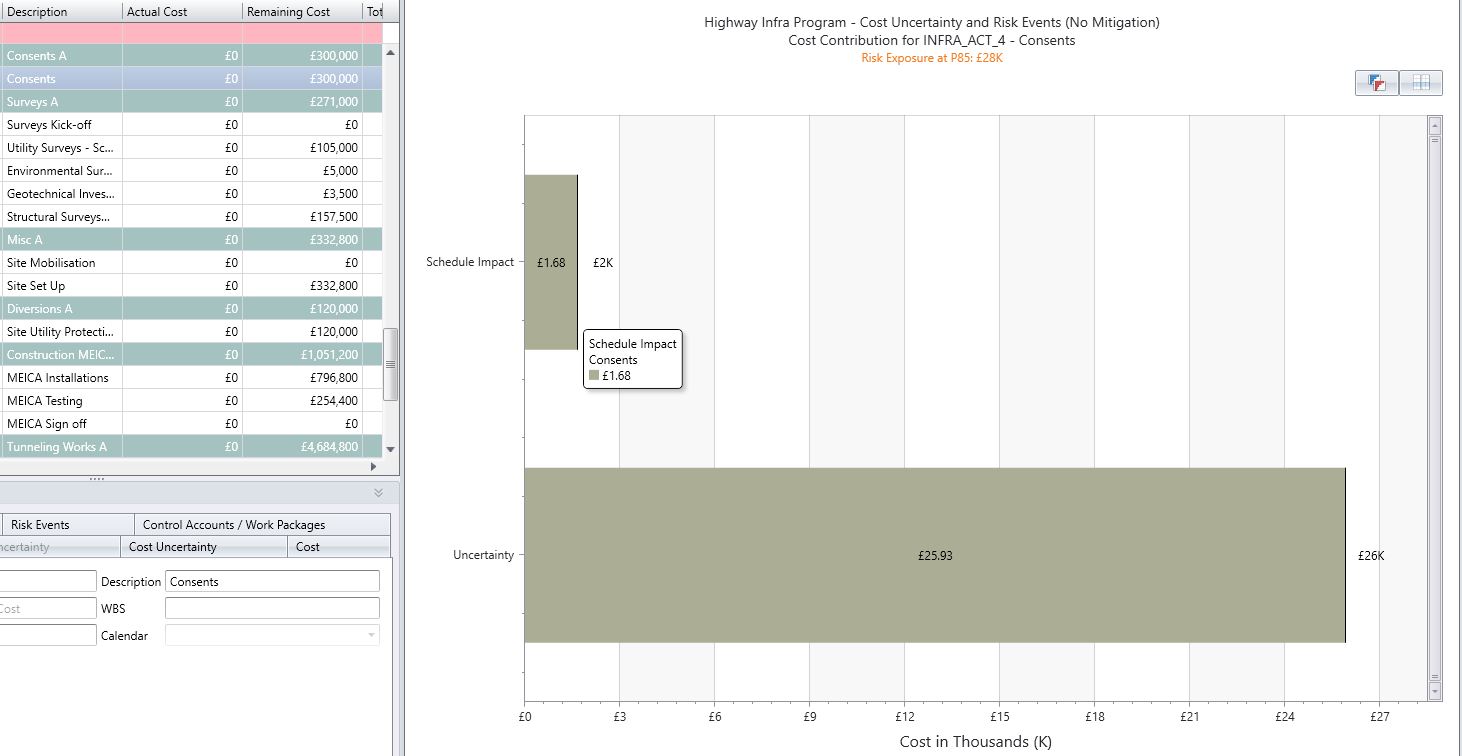This screenshot has height=756, width=1462.
Task: Switch to grid view using the table icon
Action: coord(1419,83)
